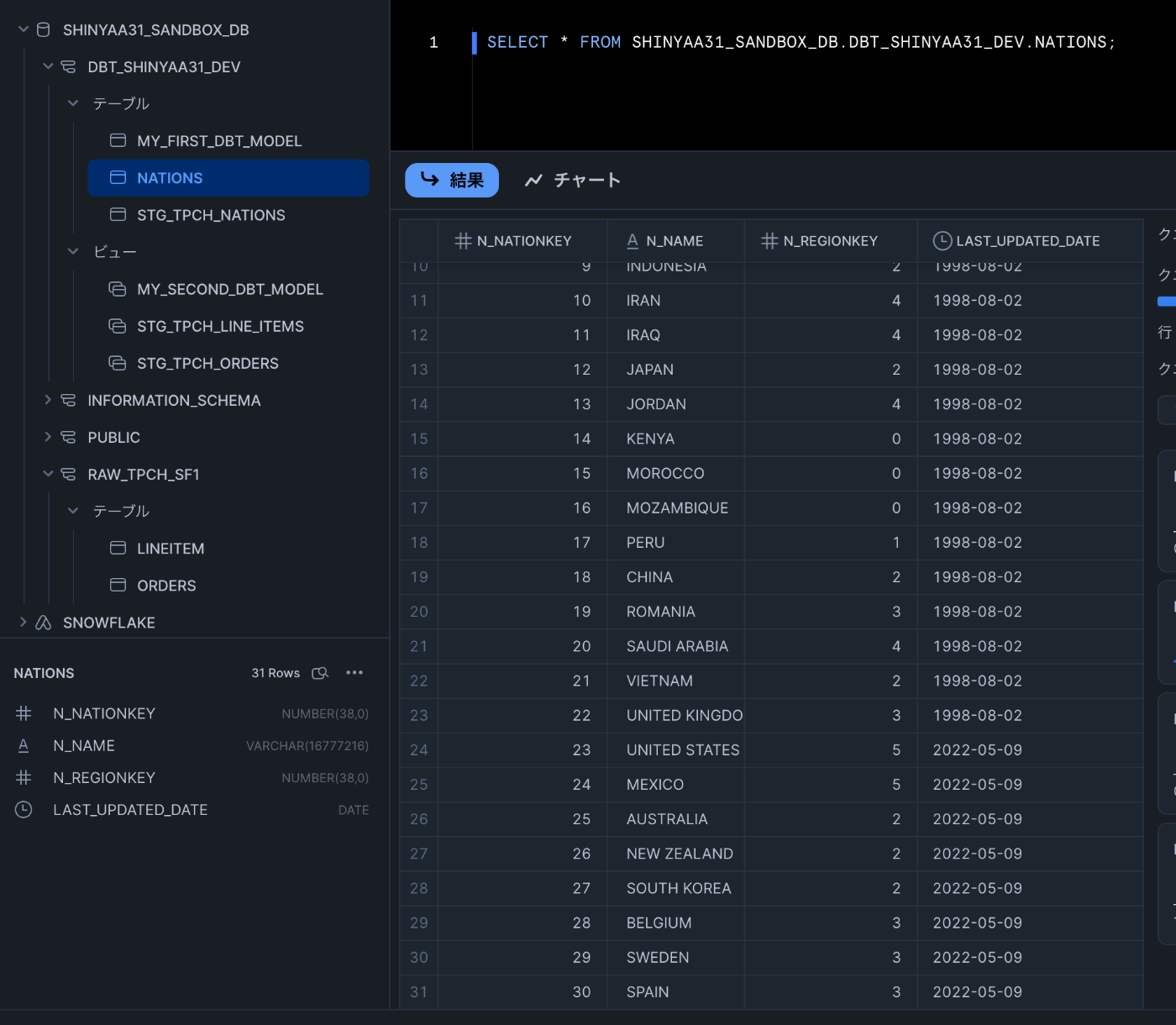1176x1025 pixels.
Task: Collapse the テーブル folder under RAW_TPCH_SF1
Action: click(73, 511)
